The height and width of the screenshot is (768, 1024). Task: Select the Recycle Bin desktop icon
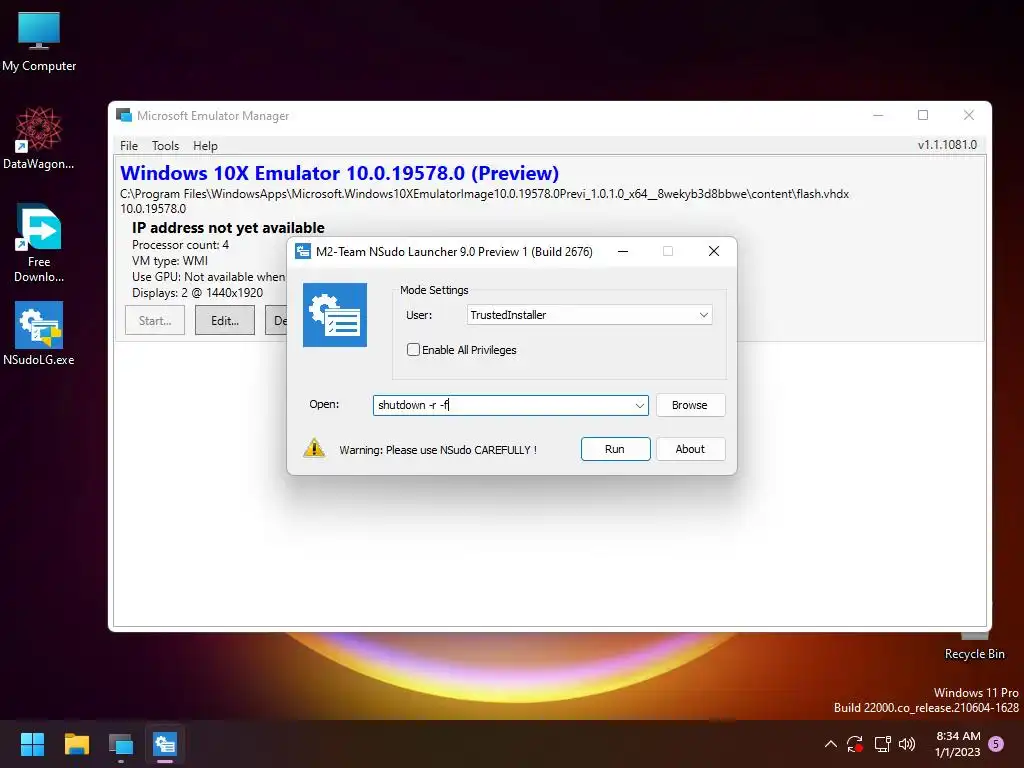click(974, 647)
